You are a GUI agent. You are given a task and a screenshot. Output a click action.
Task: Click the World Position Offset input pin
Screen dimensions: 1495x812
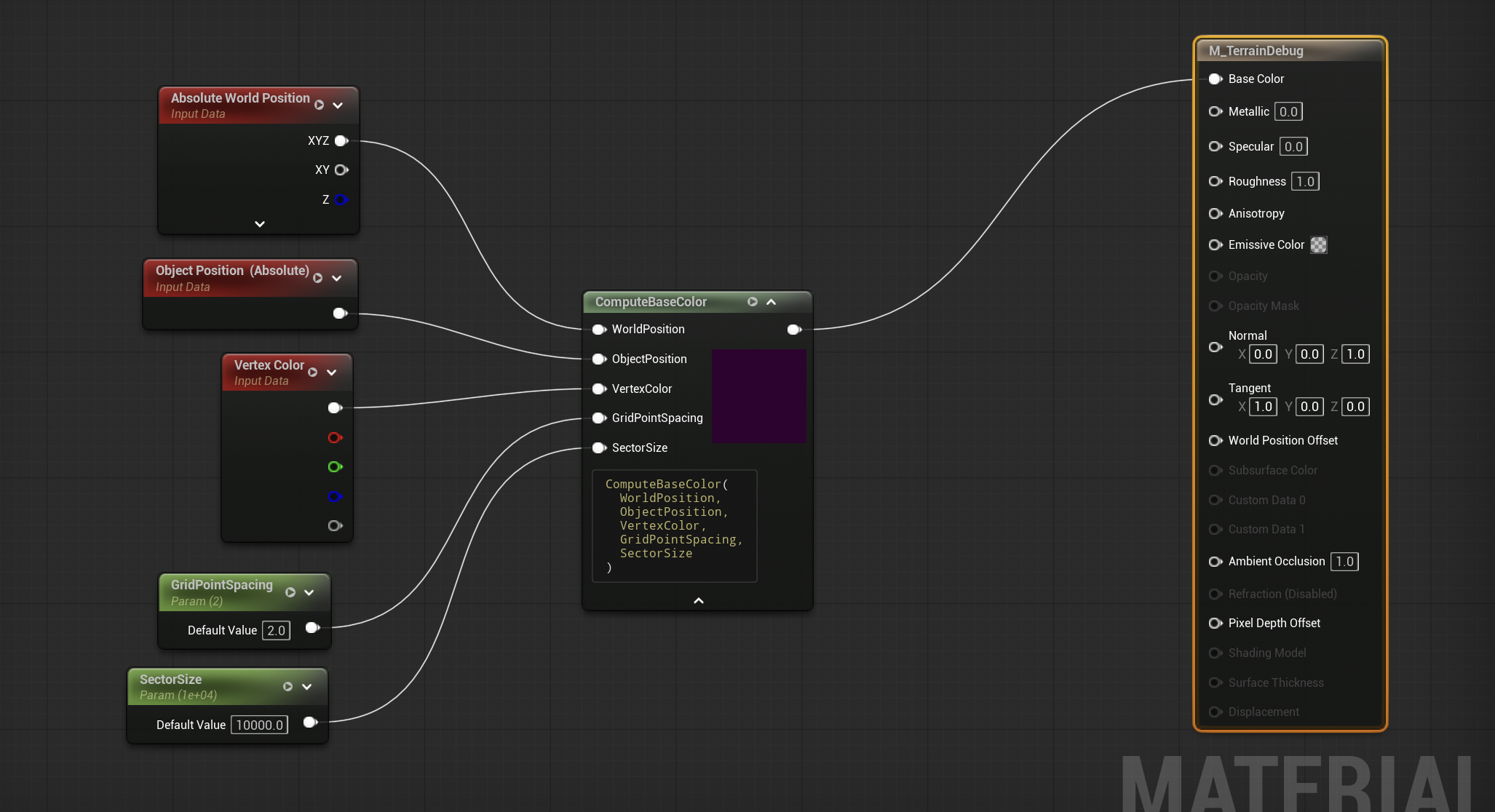[1216, 440]
